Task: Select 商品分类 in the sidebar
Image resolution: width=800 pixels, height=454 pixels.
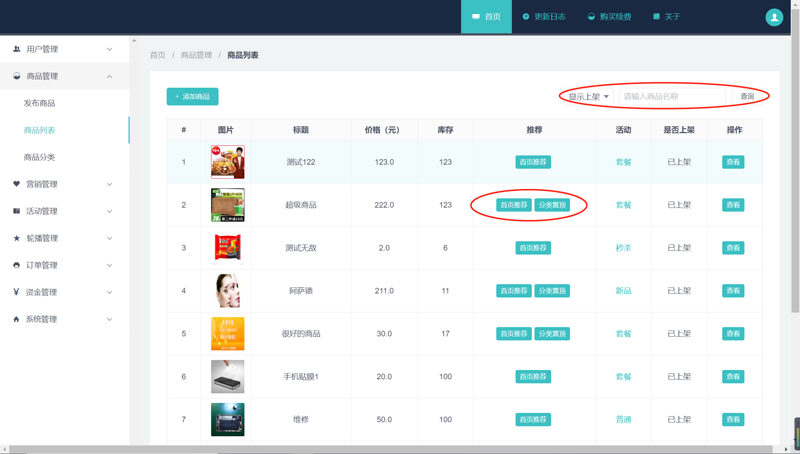Action: (x=39, y=157)
